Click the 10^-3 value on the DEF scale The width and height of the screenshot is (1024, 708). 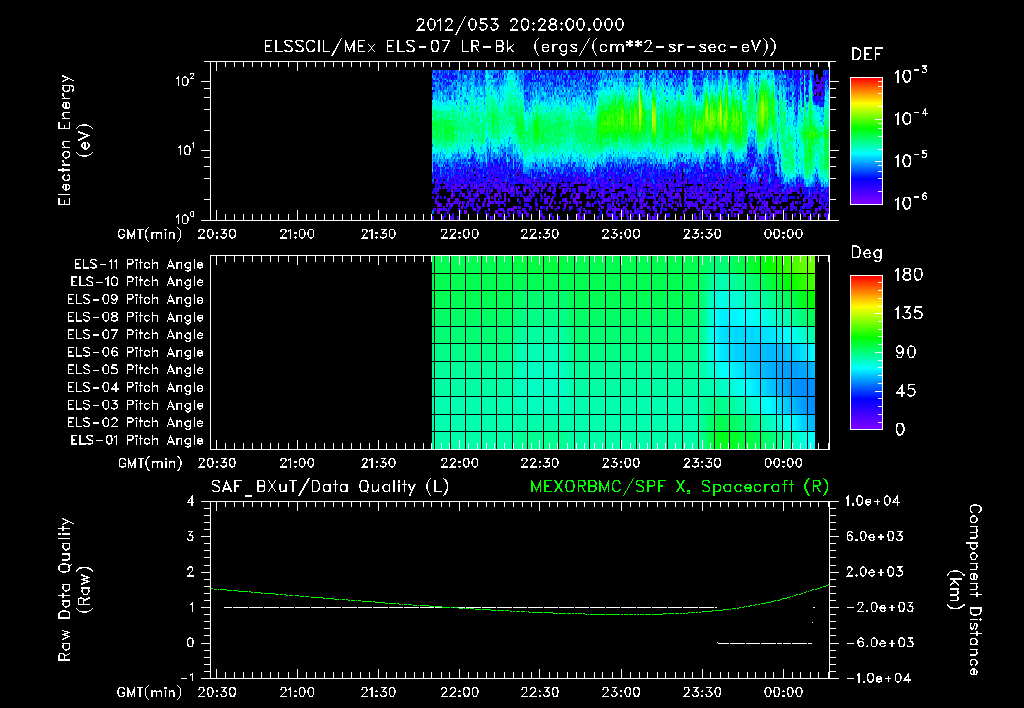click(910, 74)
